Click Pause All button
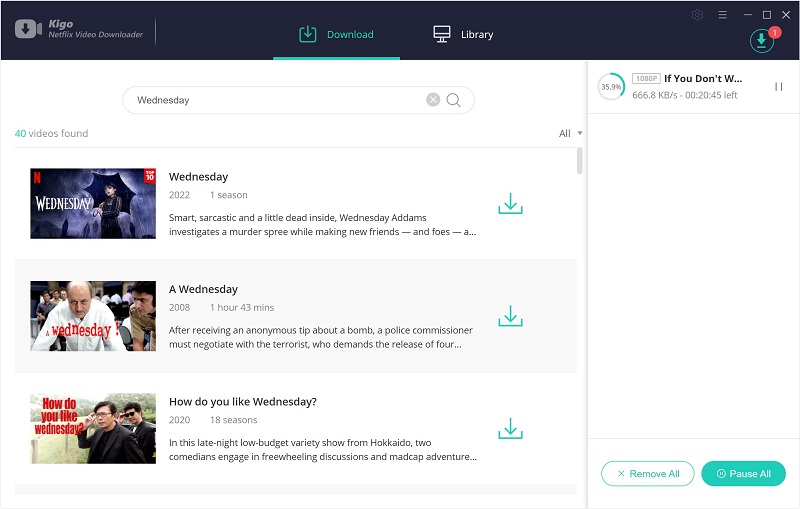This screenshot has height=509, width=800. click(743, 474)
